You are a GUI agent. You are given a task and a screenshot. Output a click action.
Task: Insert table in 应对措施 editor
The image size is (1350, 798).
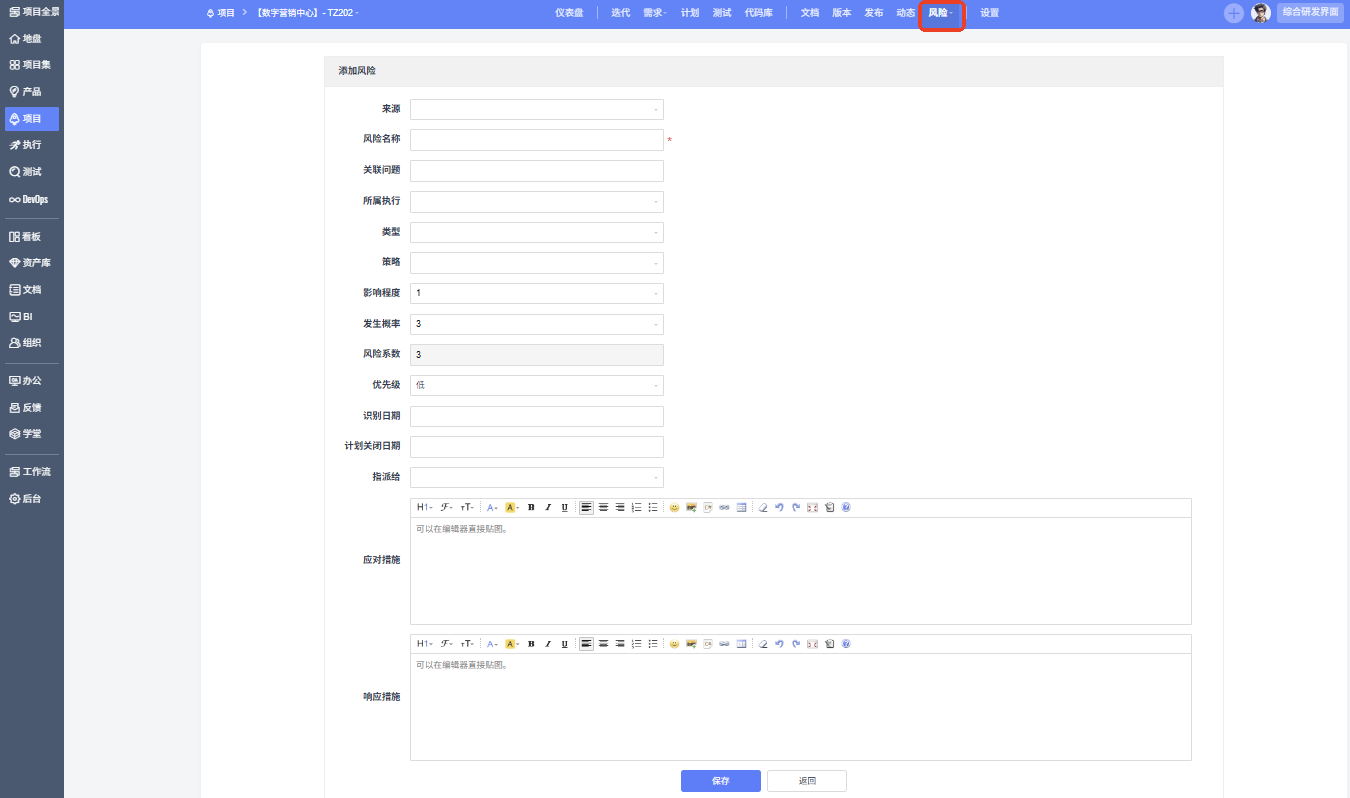point(741,507)
